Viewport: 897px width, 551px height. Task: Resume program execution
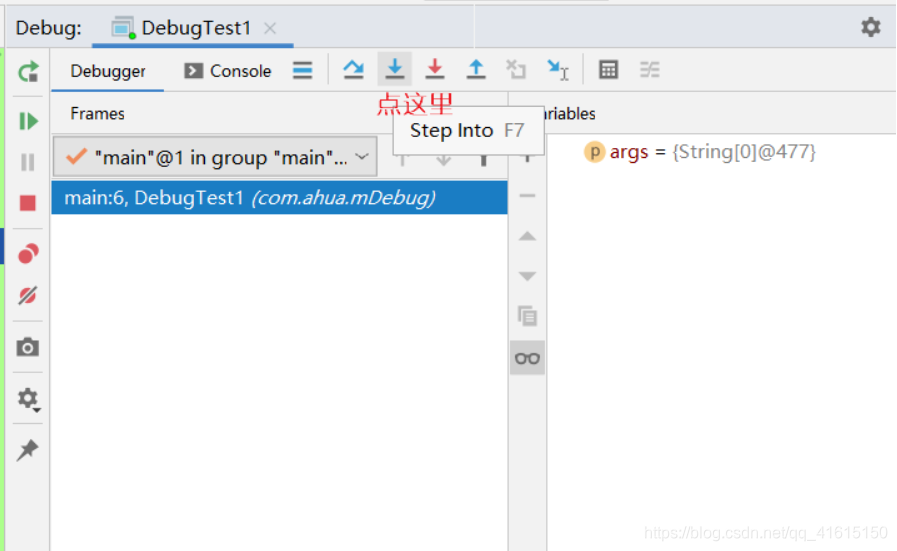pos(28,121)
